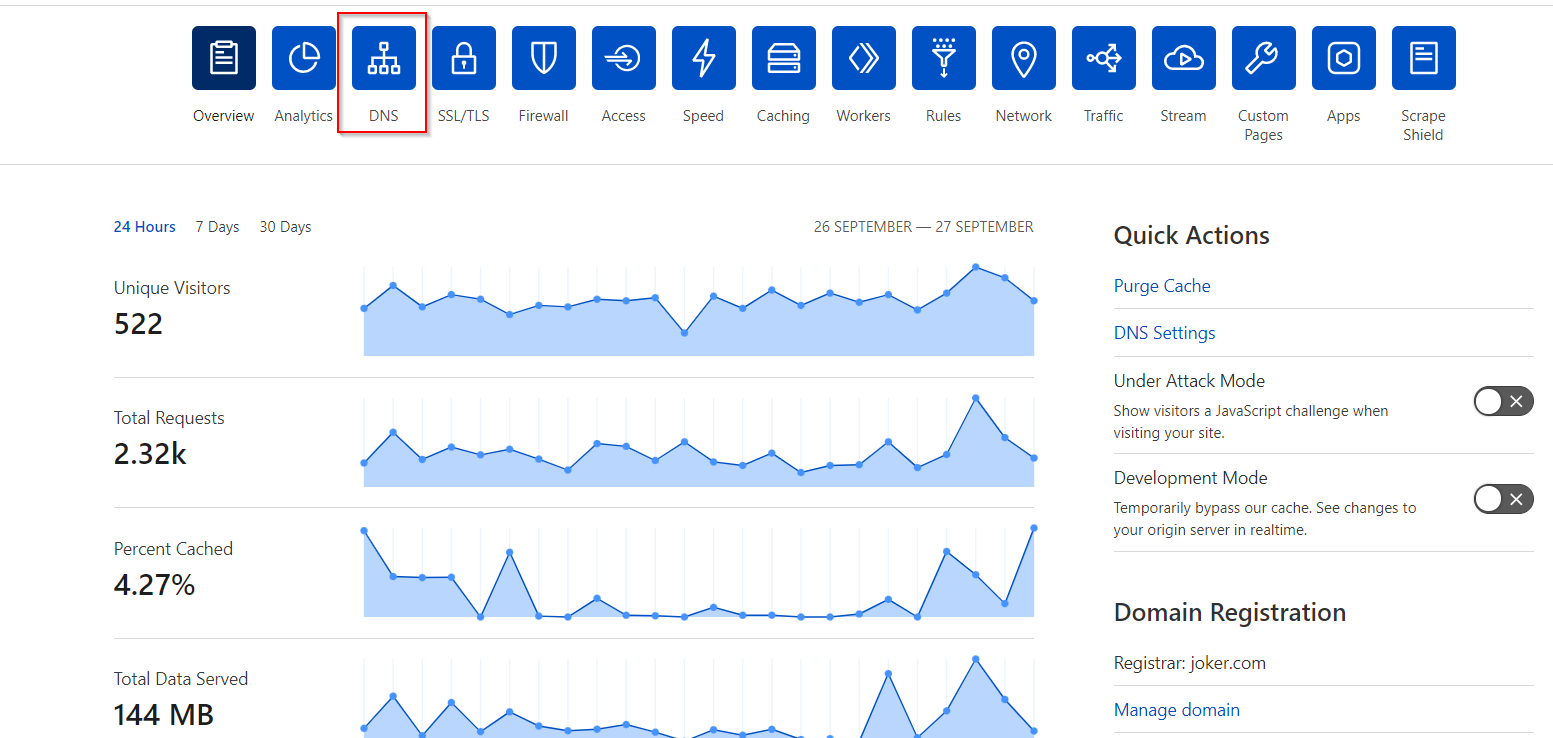Enable Under Attack Mode toggle
This screenshot has width=1553, height=738.
(1502, 402)
